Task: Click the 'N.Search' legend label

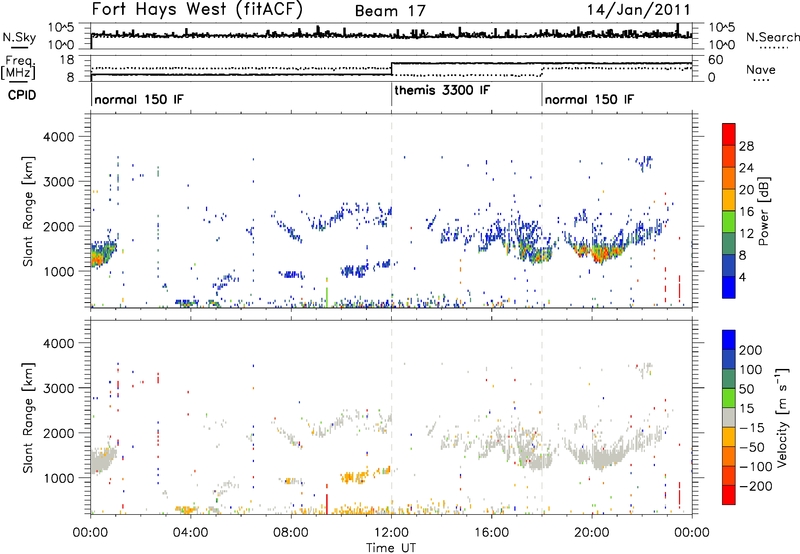Action: click(772, 37)
